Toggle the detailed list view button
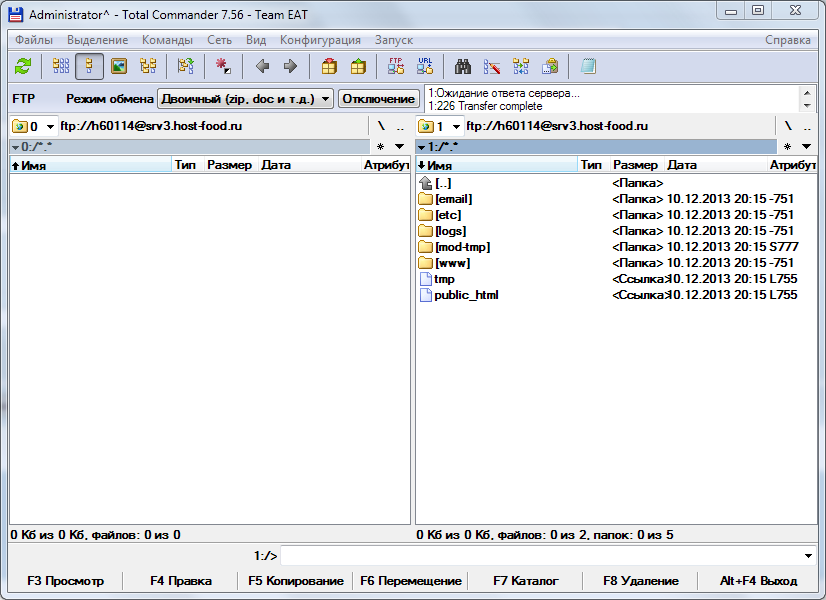Viewport: 826px width, 600px height. pos(89,66)
